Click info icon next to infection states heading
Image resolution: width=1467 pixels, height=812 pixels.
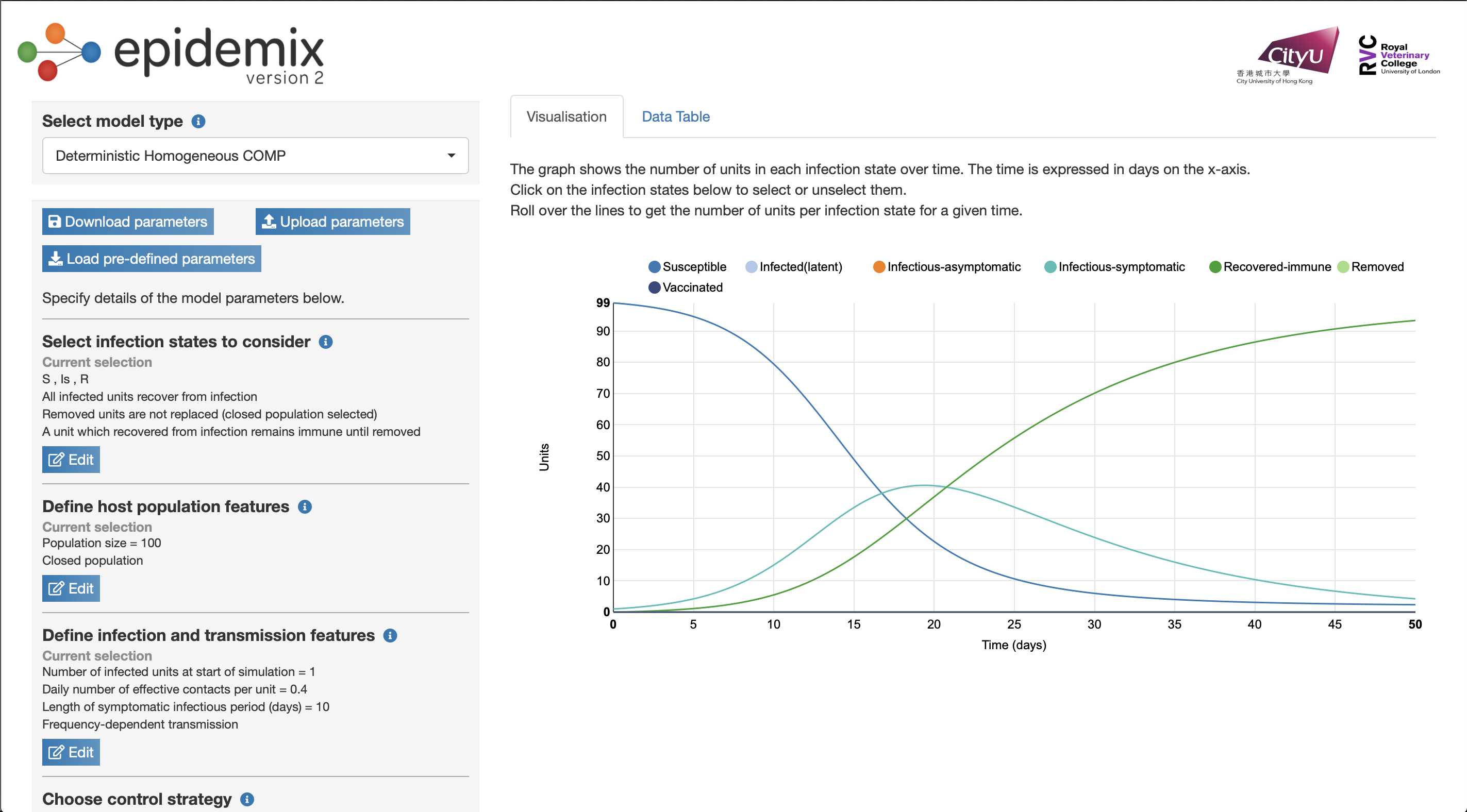326,342
